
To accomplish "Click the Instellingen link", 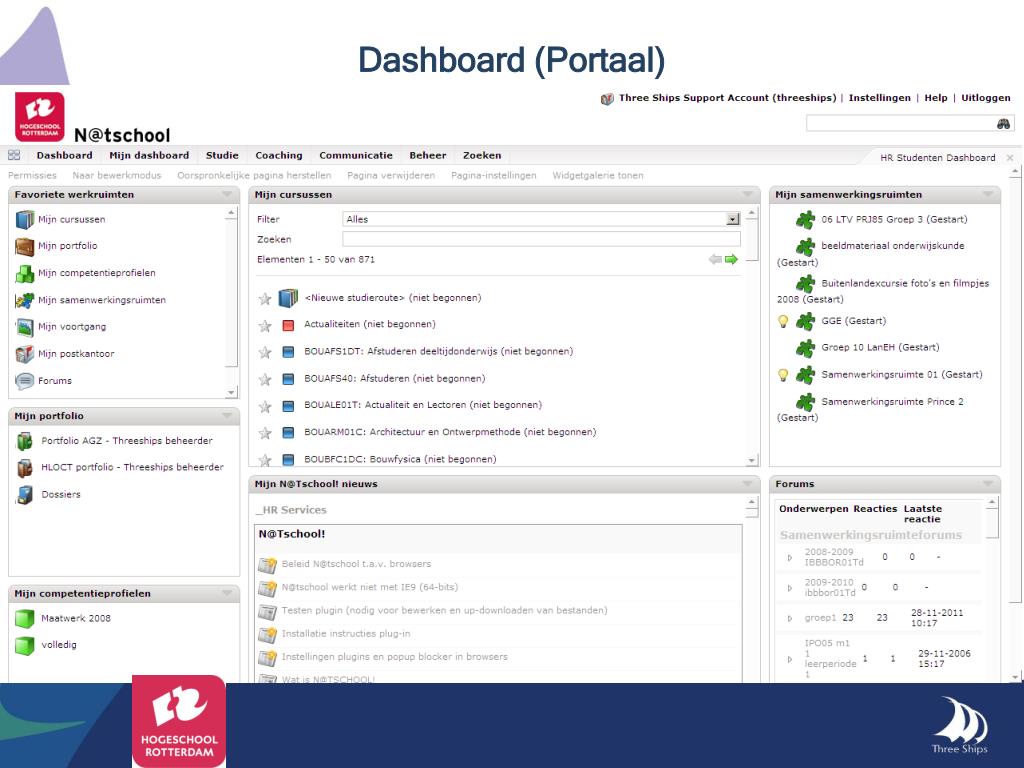I will [880, 98].
